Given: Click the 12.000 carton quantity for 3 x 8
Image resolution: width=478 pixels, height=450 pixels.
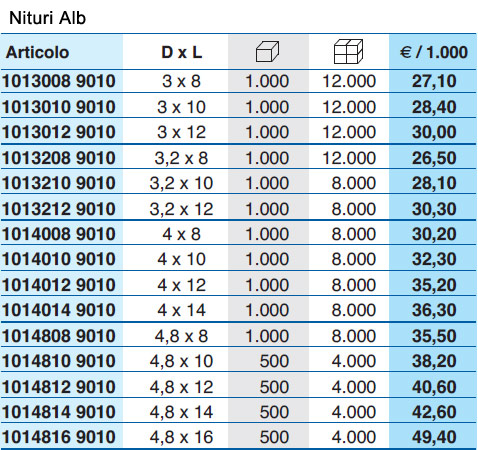Looking at the screenshot, I should [x=349, y=81].
